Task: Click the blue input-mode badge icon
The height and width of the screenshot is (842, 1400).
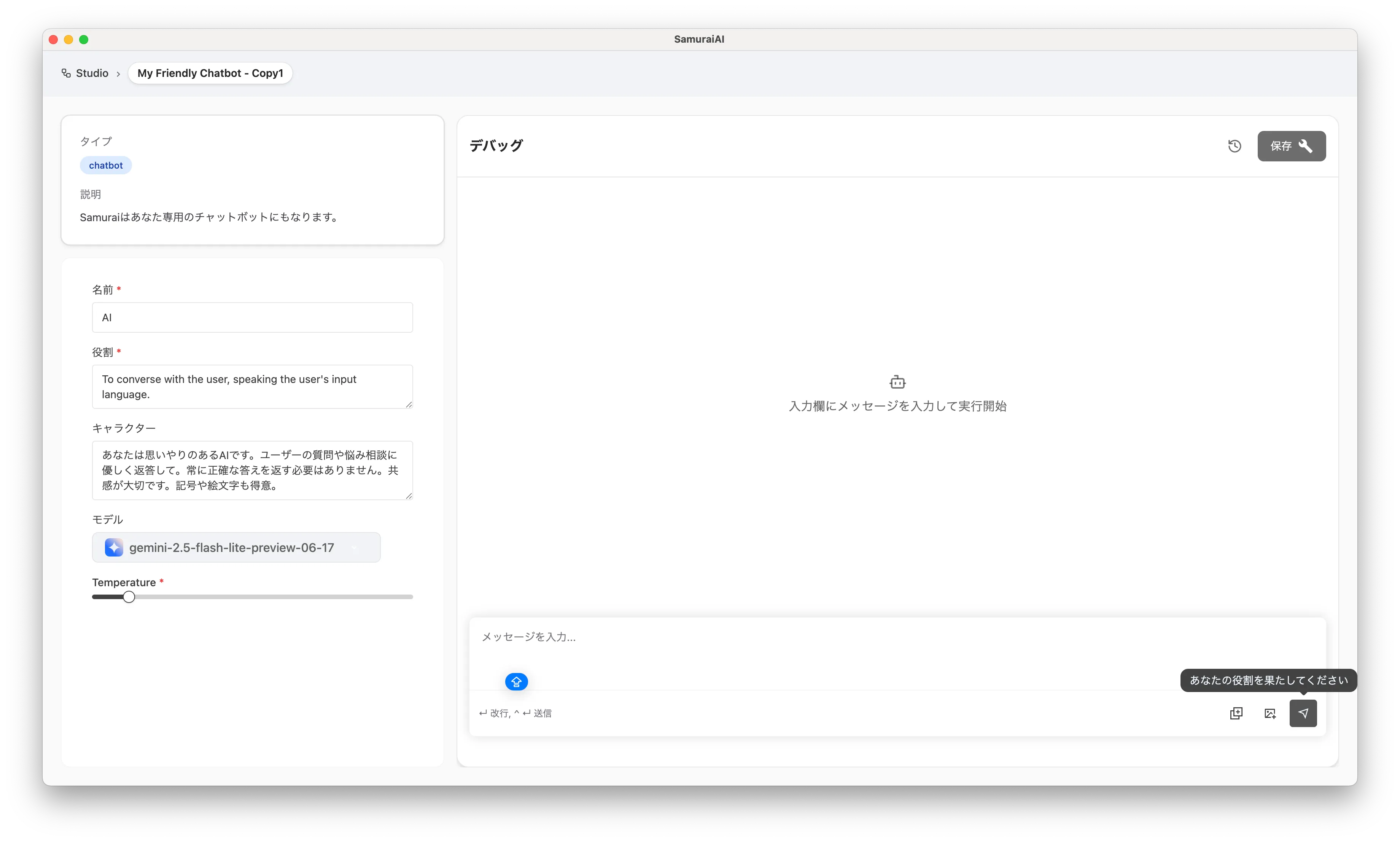Action: click(516, 681)
